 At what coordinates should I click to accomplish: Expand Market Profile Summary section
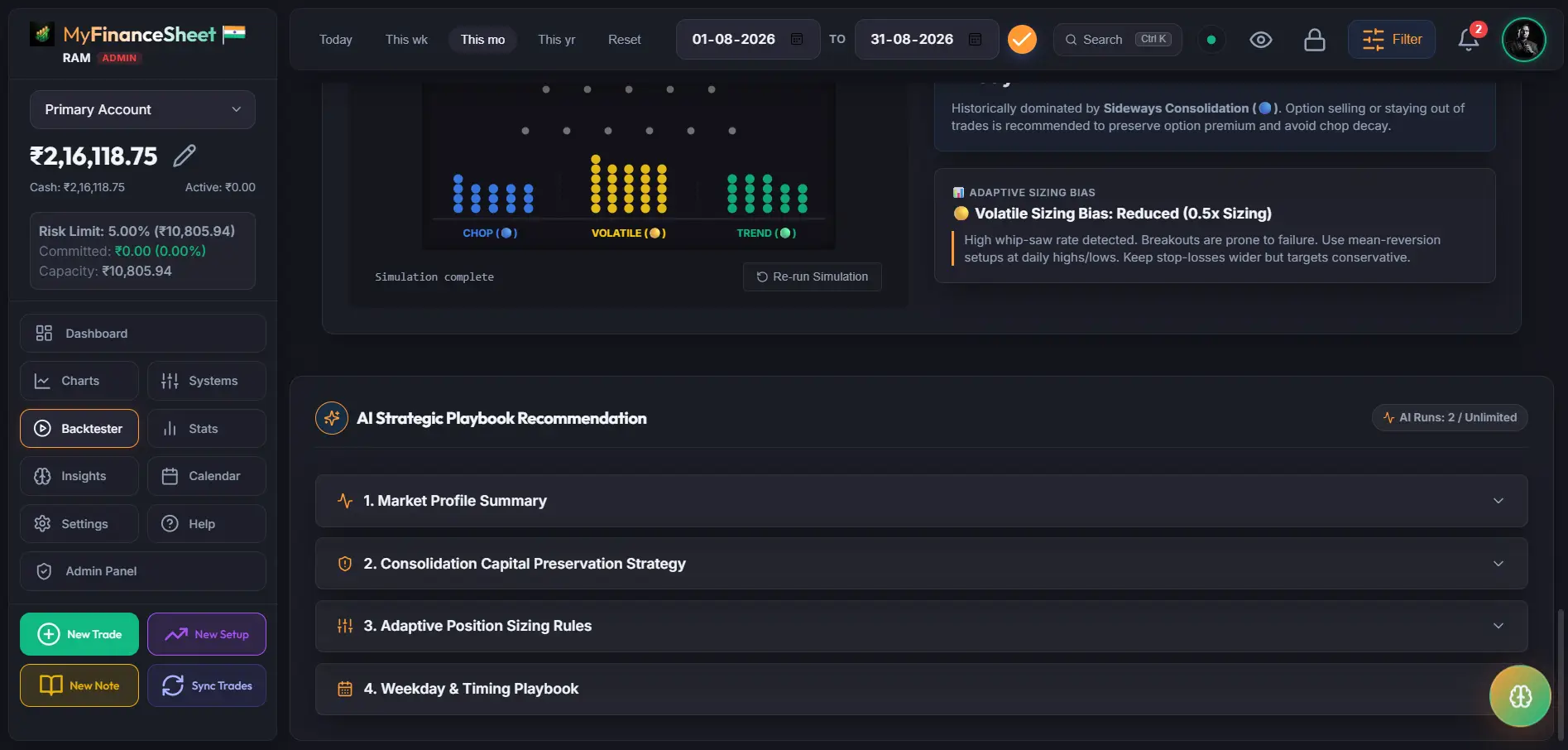tap(921, 501)
